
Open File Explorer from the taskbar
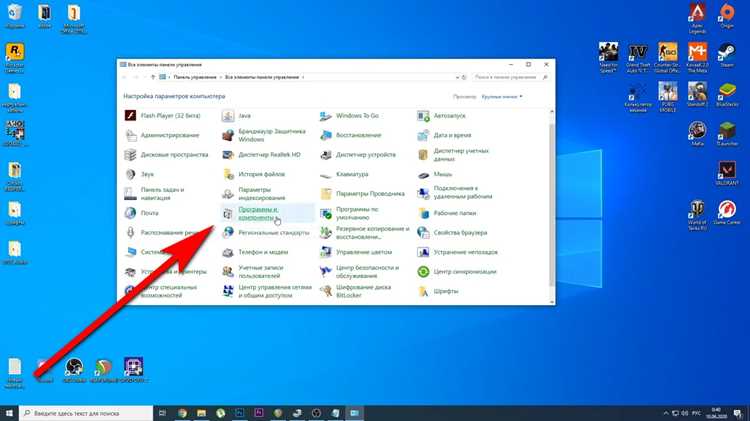(201, 413)
